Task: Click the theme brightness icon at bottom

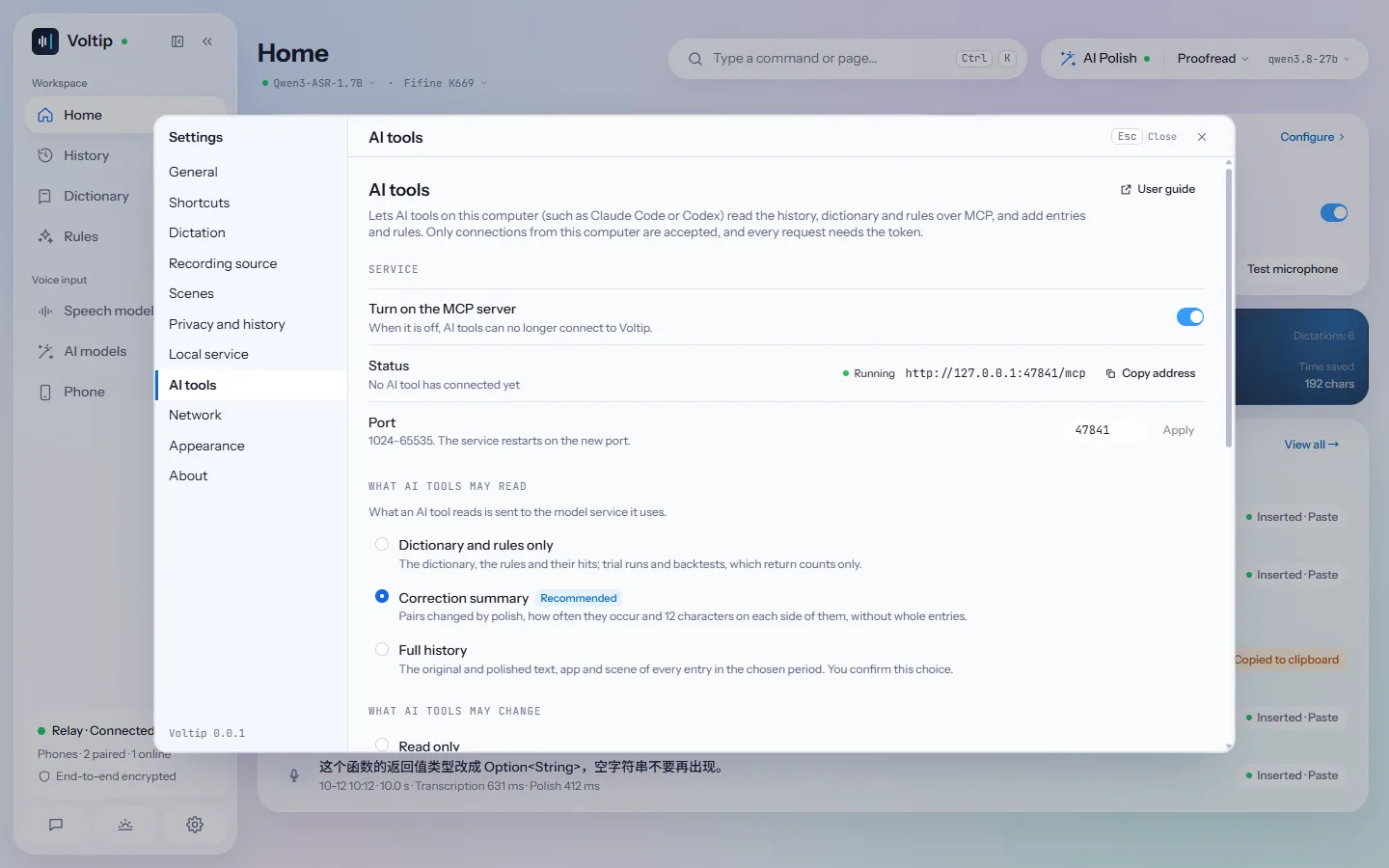Action: point(125,825)
